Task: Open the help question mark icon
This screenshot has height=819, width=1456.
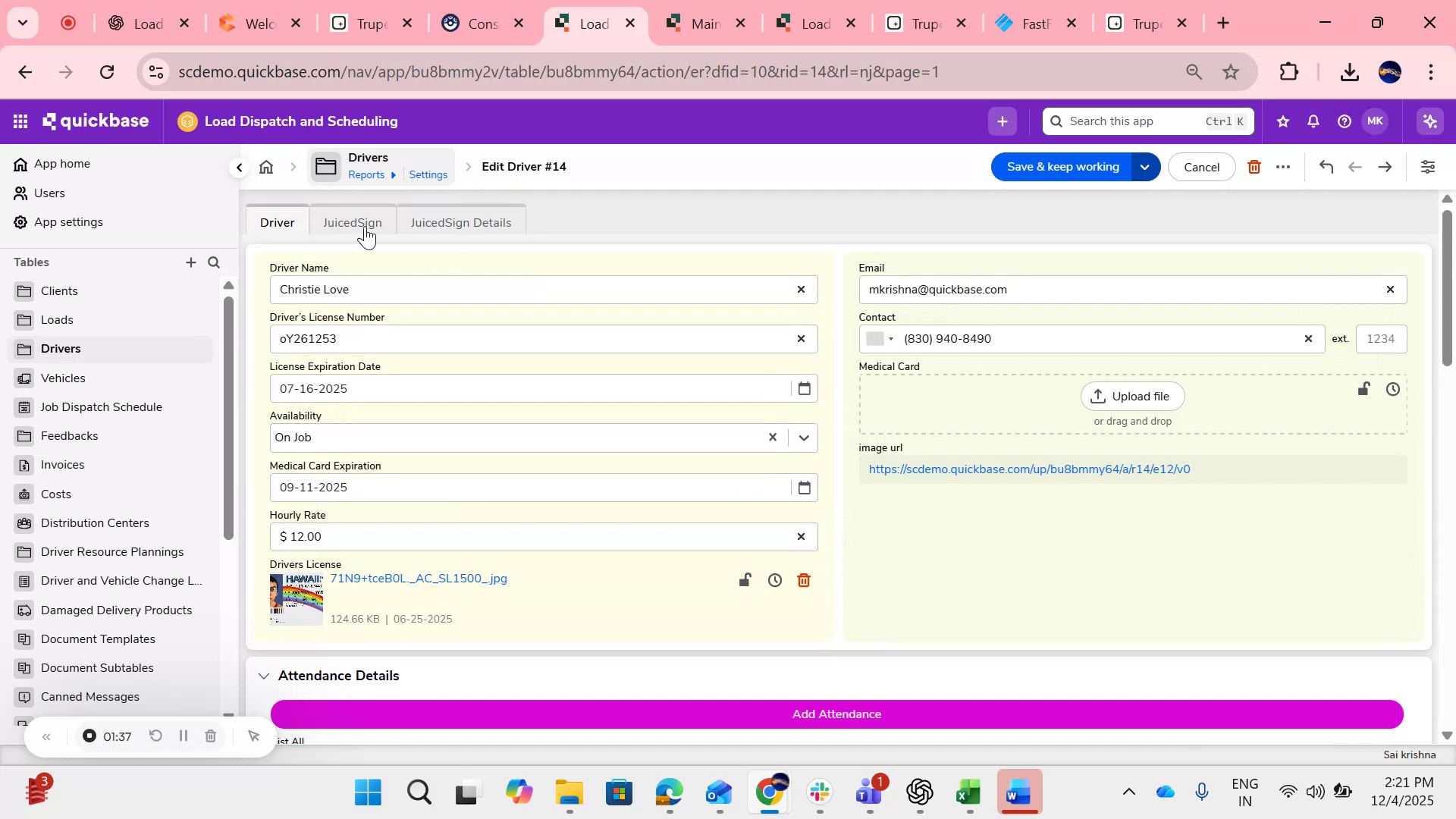Action: [x=1343, y=121]
